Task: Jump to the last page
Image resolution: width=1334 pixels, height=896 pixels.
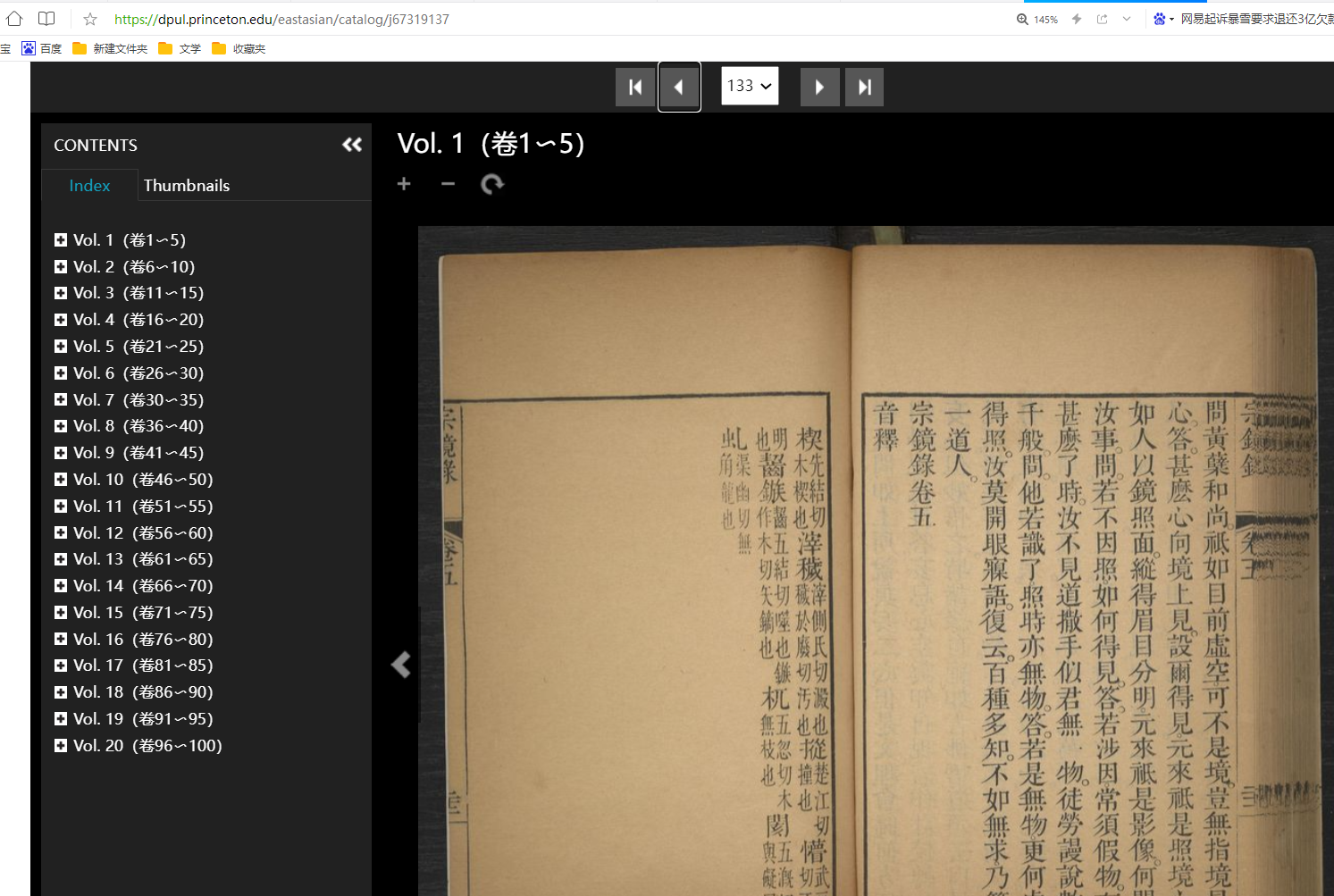Action: (864, 88)
